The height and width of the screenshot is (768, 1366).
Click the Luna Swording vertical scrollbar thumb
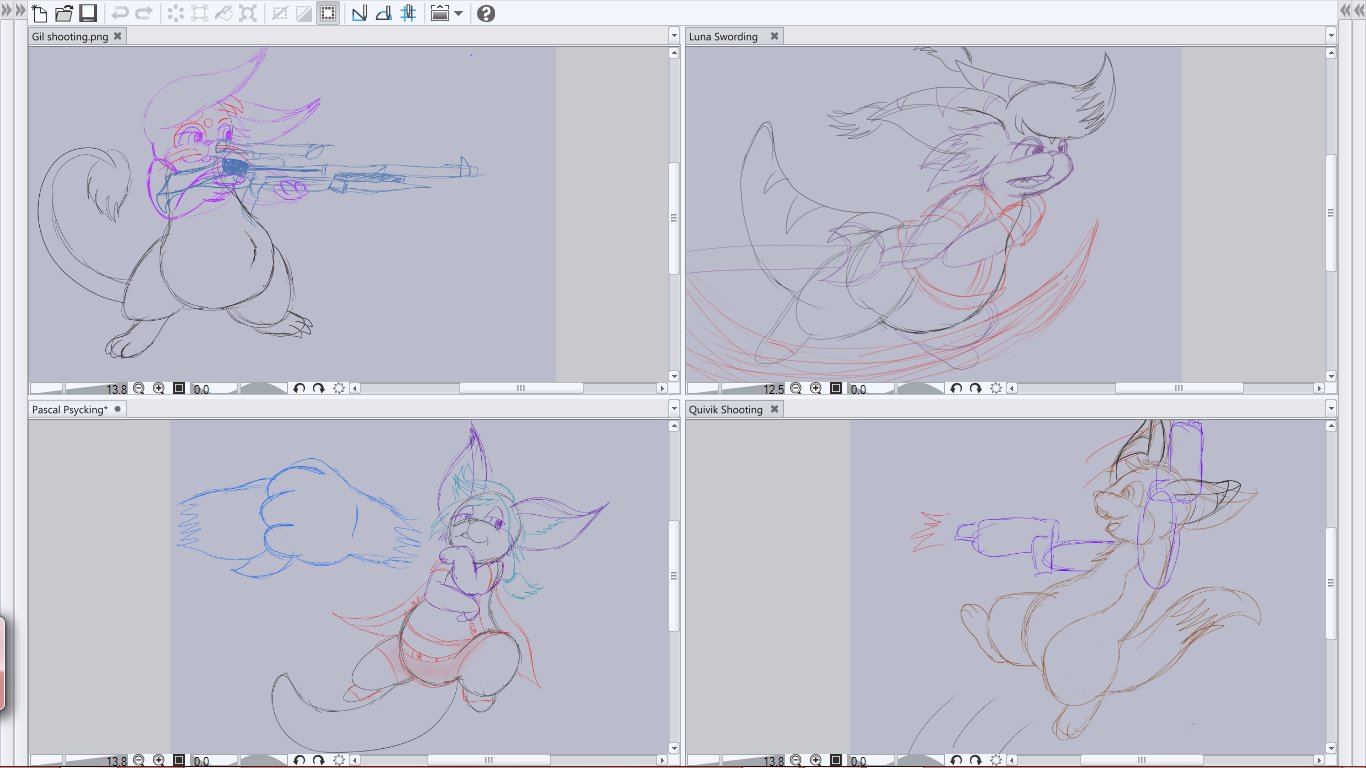tap(1331, 212)
